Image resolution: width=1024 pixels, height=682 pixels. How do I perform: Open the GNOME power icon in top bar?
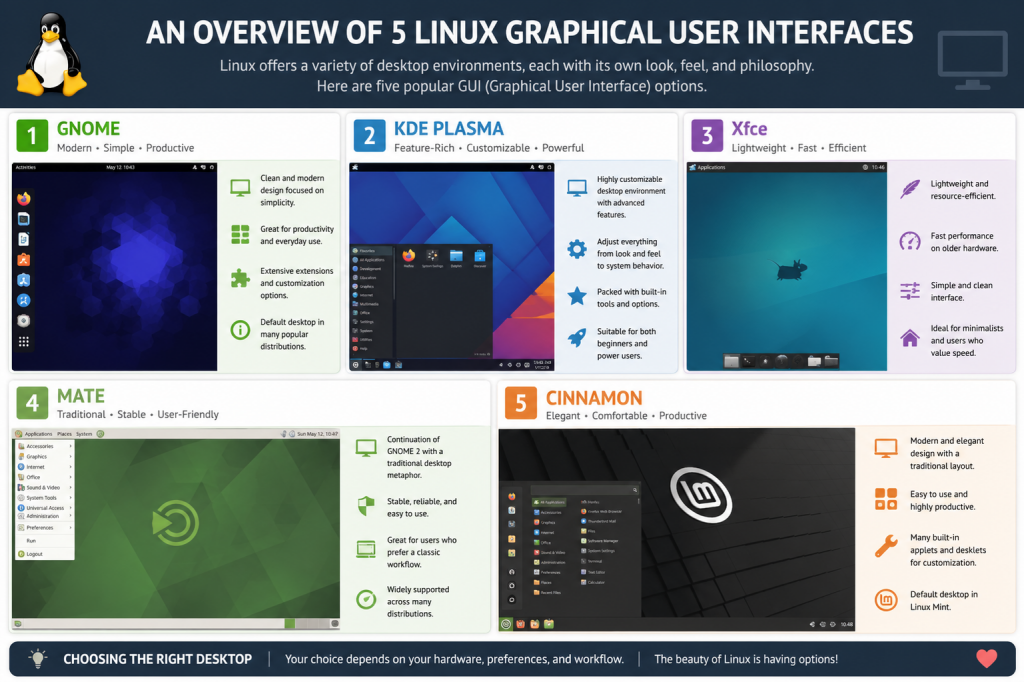pos(212,167)
